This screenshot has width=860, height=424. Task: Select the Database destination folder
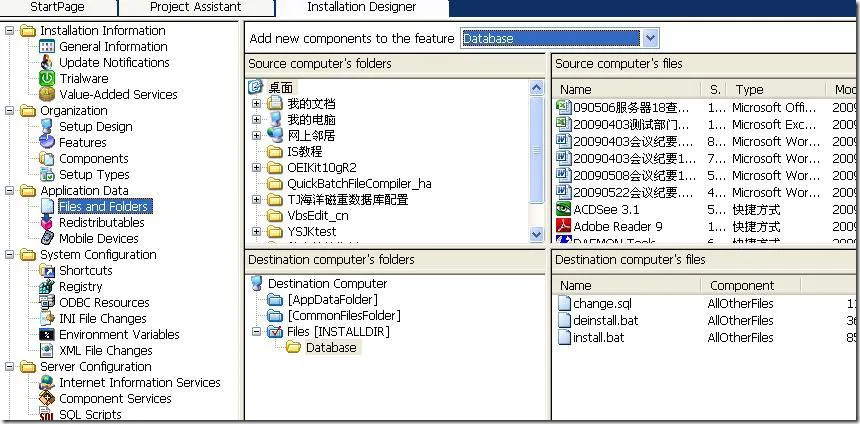pyautogui.click(x=330, y=347)
